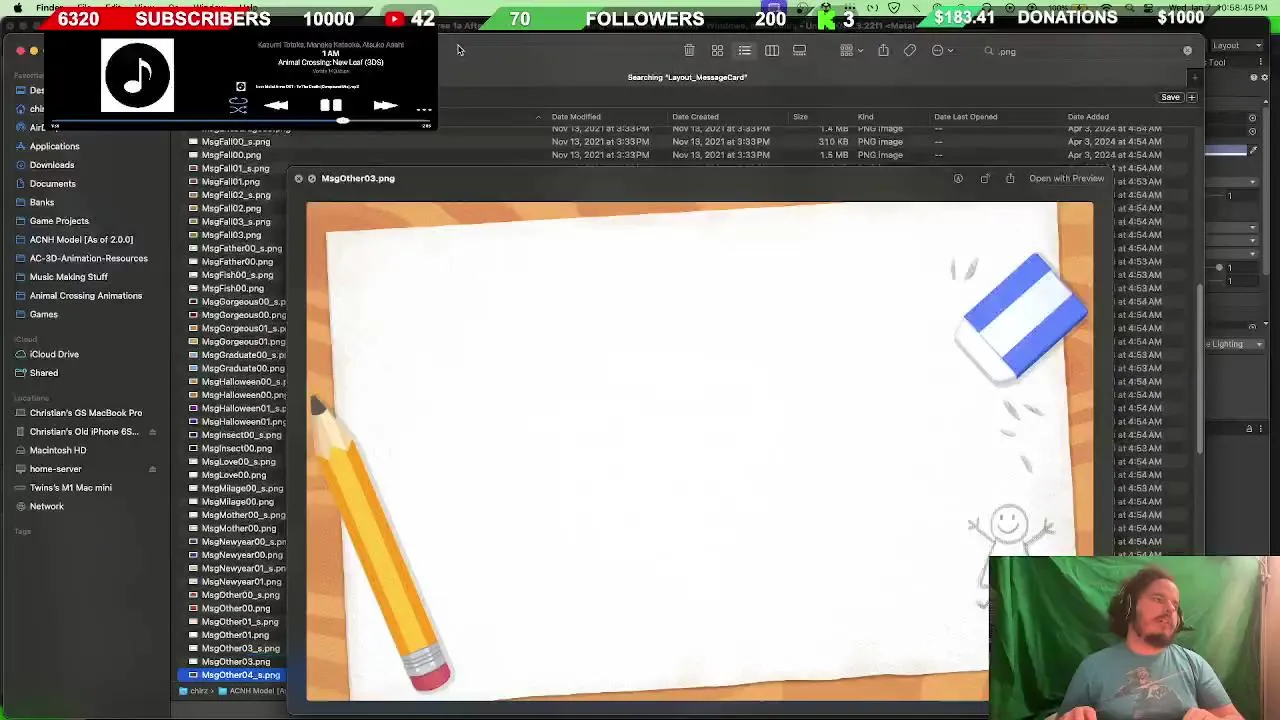
Task: Open Documents in Finder sidebar
Action: point(52,184)
